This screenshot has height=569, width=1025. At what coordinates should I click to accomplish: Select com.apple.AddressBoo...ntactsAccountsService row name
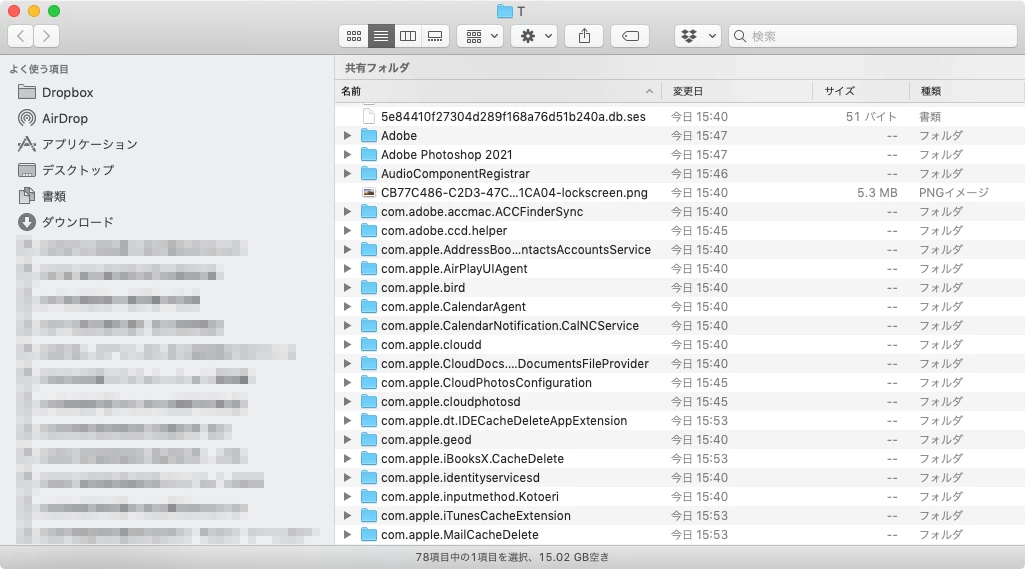click(516, 249)
